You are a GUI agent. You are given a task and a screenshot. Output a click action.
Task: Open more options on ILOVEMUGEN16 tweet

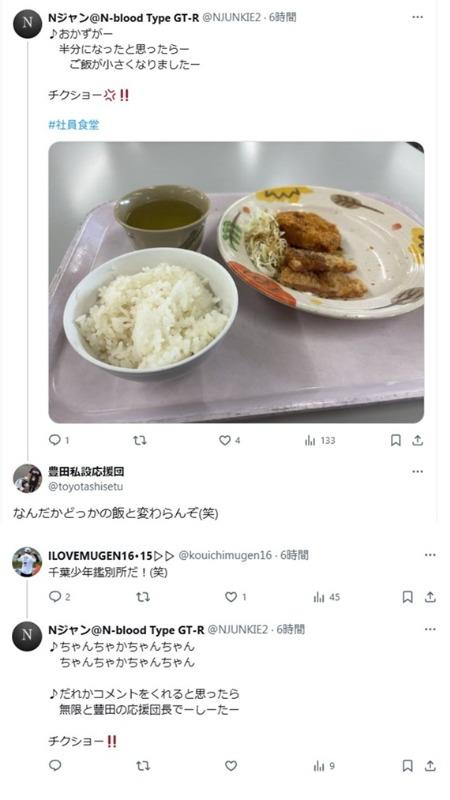(430, 555)
